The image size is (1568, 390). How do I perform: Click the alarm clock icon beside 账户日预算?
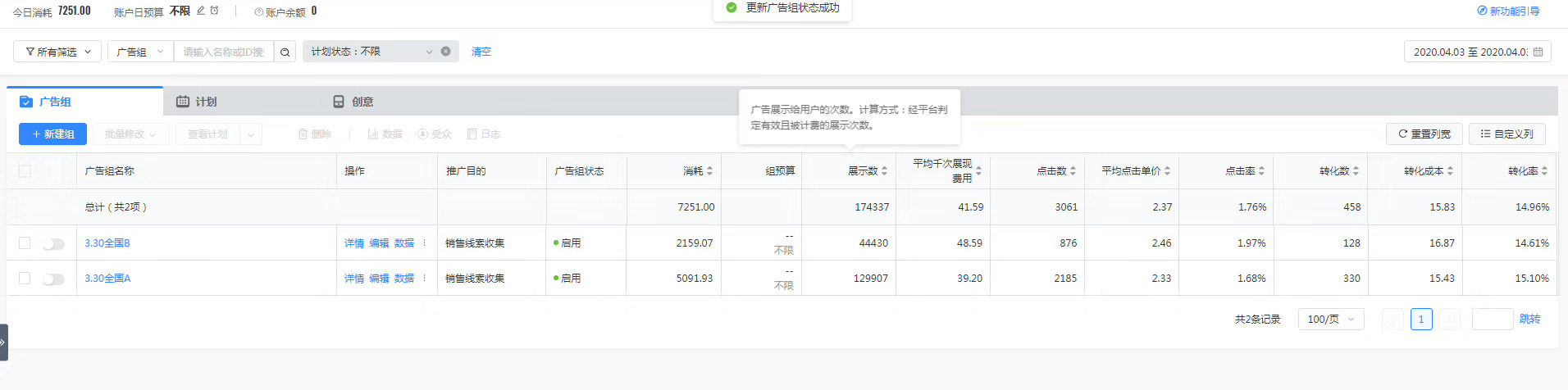point(215,11)
